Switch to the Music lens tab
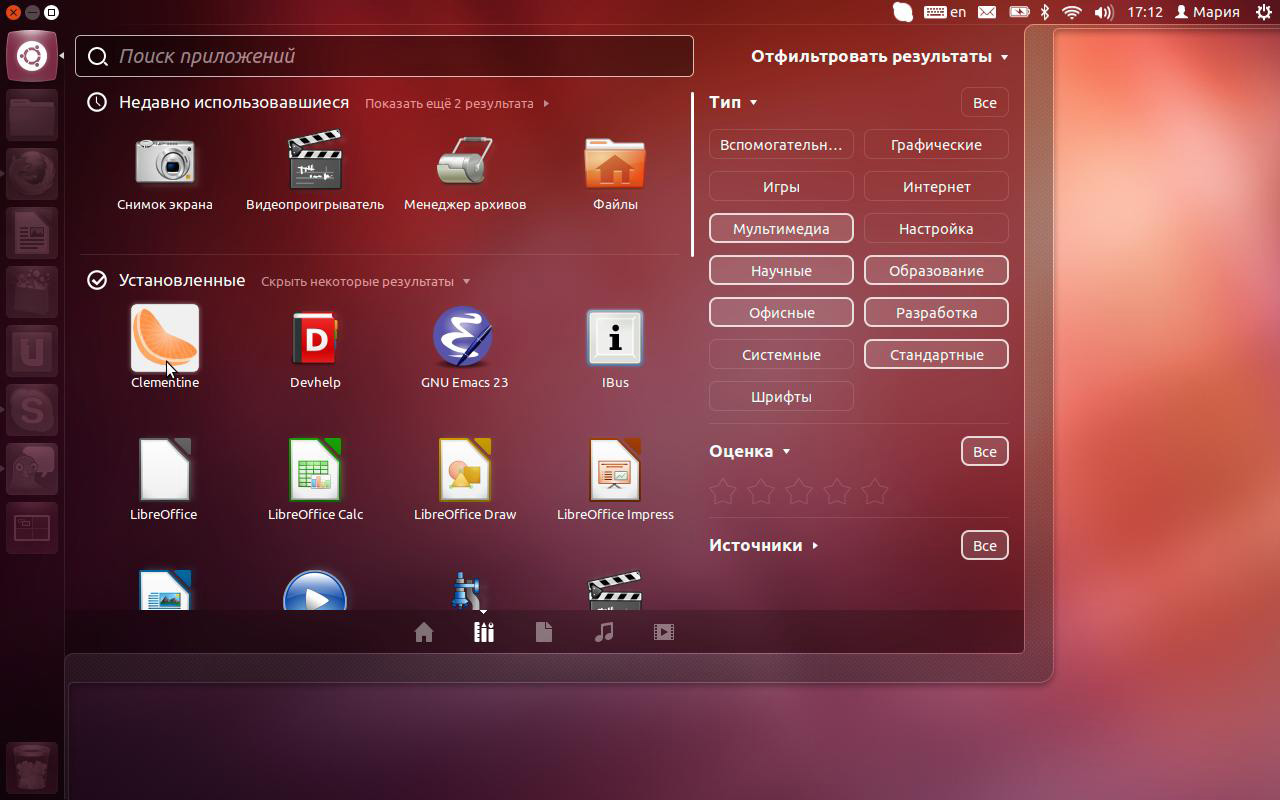Viewport: 1280px width, 800px height. click(604, 632)
